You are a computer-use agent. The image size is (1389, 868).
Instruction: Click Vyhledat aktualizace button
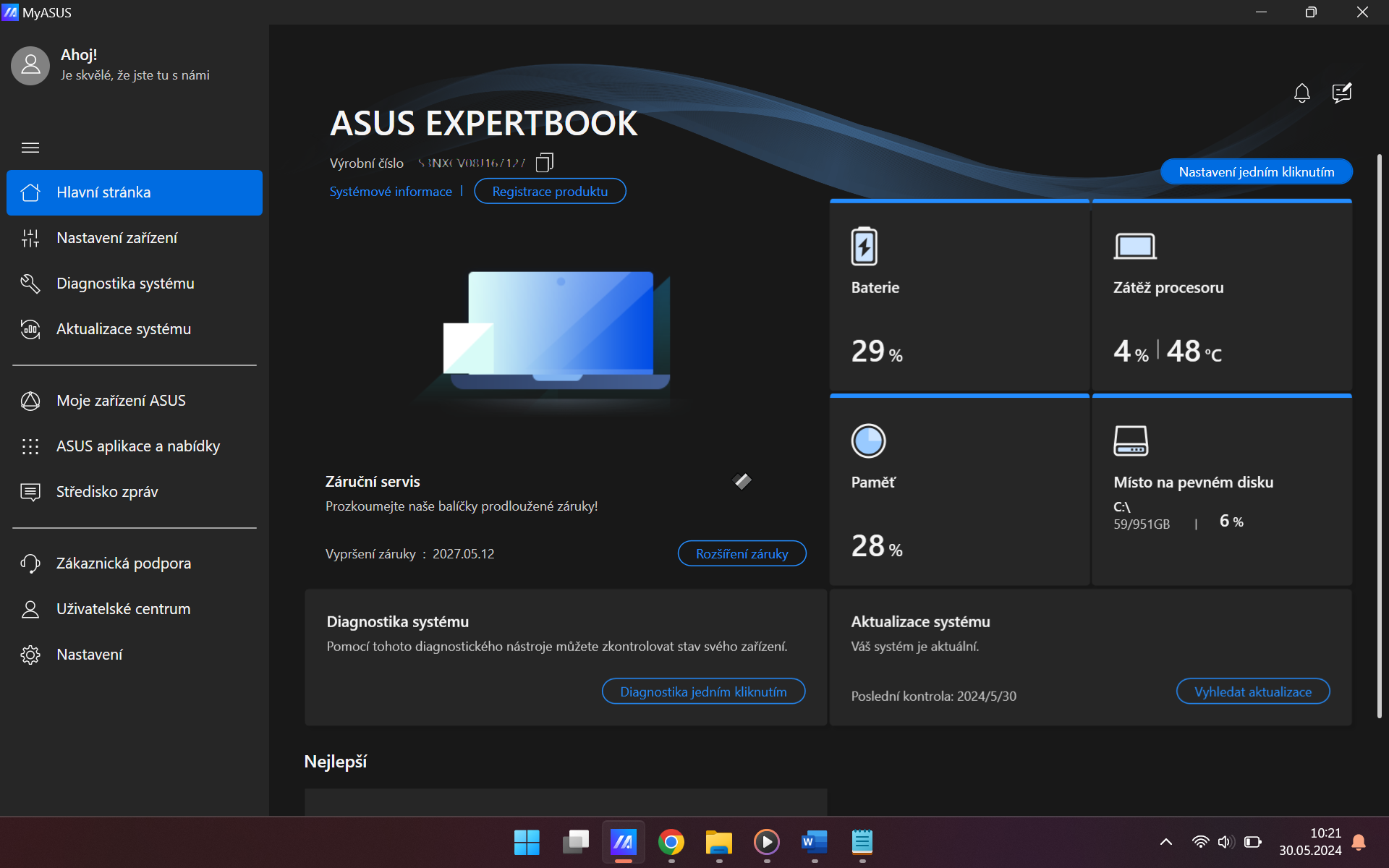1253,692
